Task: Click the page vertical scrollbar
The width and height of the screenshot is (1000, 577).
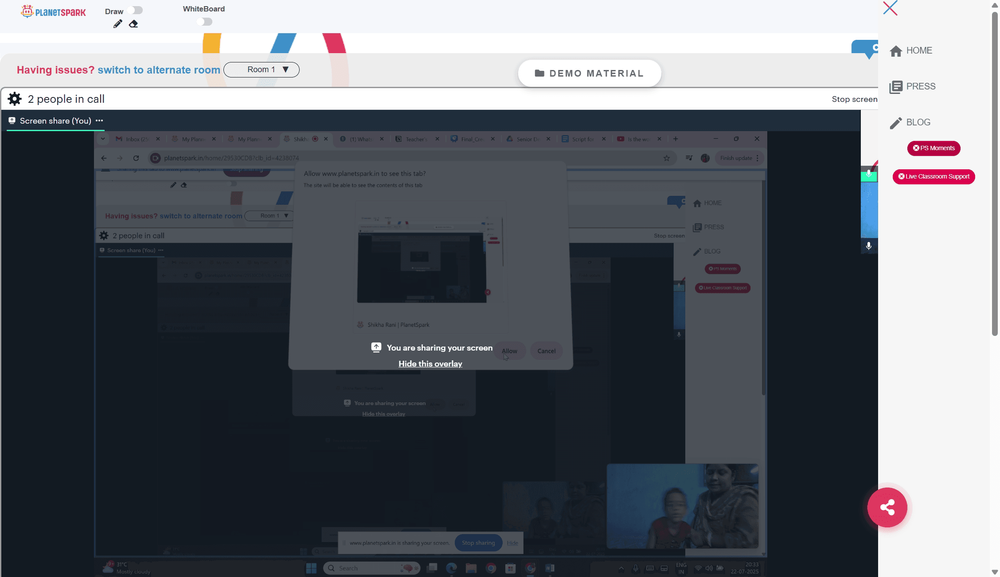Action: (995, 172)
